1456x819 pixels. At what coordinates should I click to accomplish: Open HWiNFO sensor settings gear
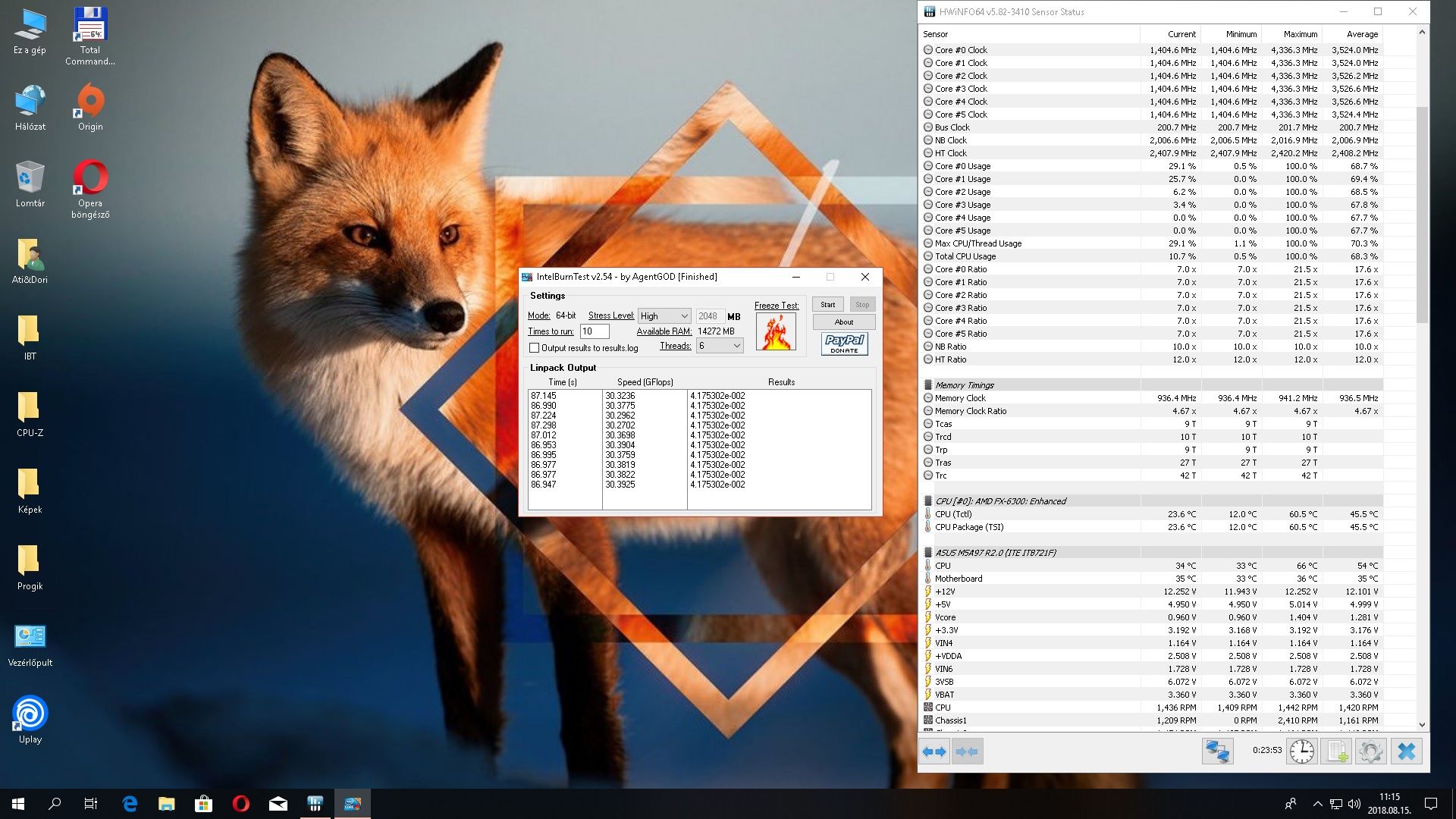coord(1370,752)
